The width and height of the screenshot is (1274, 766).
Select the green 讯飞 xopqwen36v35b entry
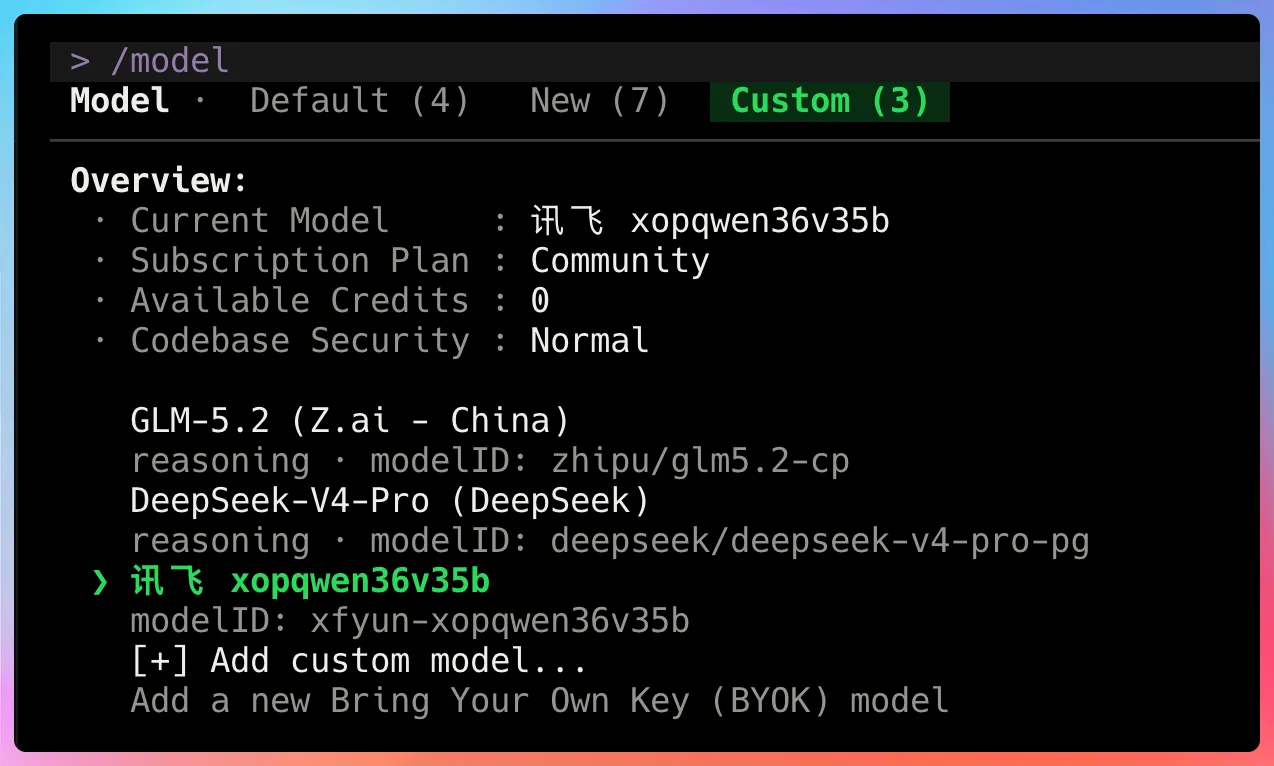click(x=310, y=581)
